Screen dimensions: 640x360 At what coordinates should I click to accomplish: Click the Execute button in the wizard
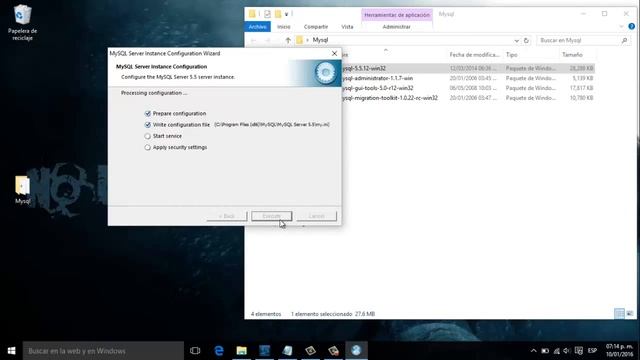pyautogui.click(x=271, y=216)
